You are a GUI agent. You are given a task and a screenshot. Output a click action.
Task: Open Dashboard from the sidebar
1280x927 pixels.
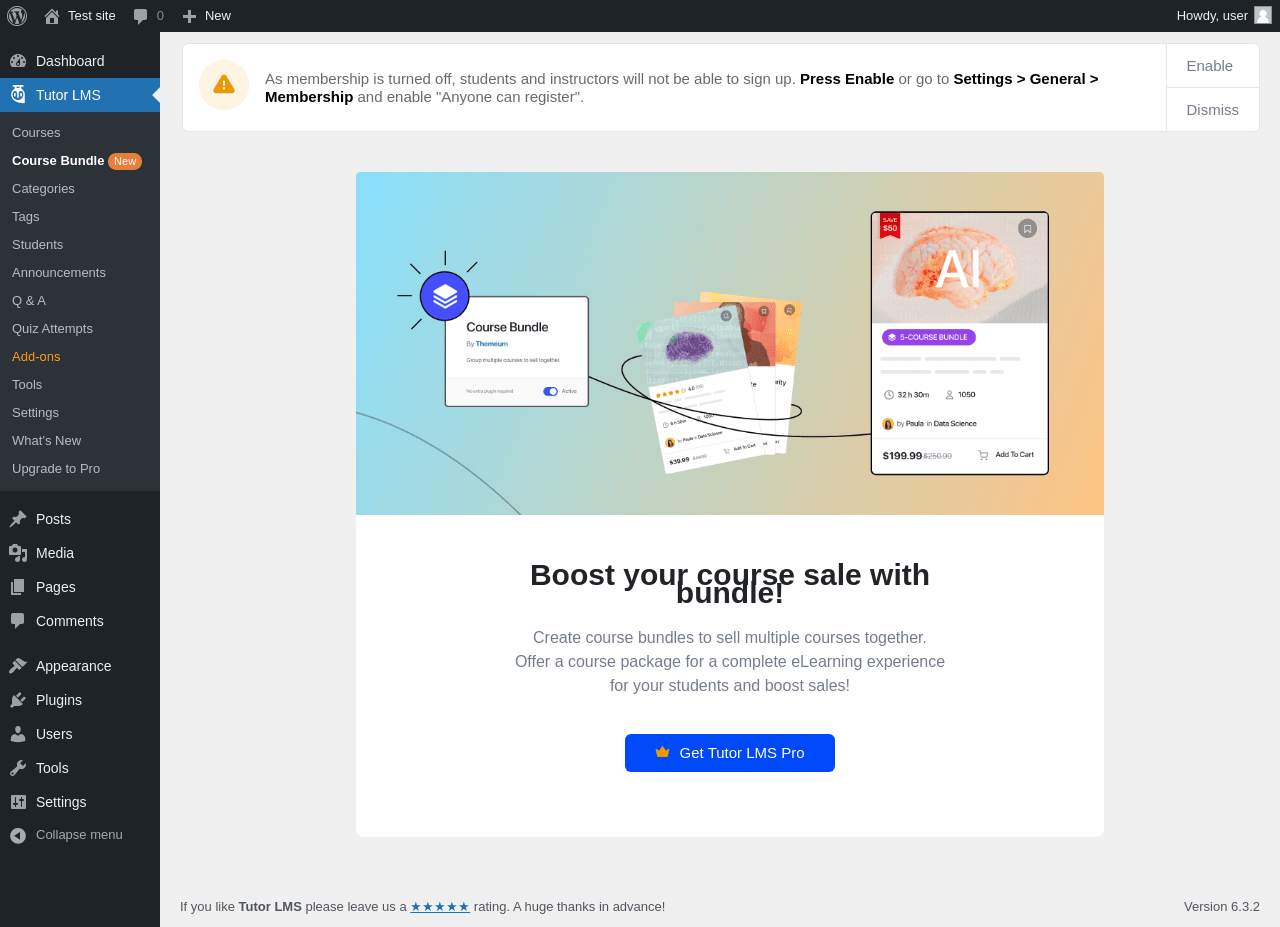coord(80,61)
